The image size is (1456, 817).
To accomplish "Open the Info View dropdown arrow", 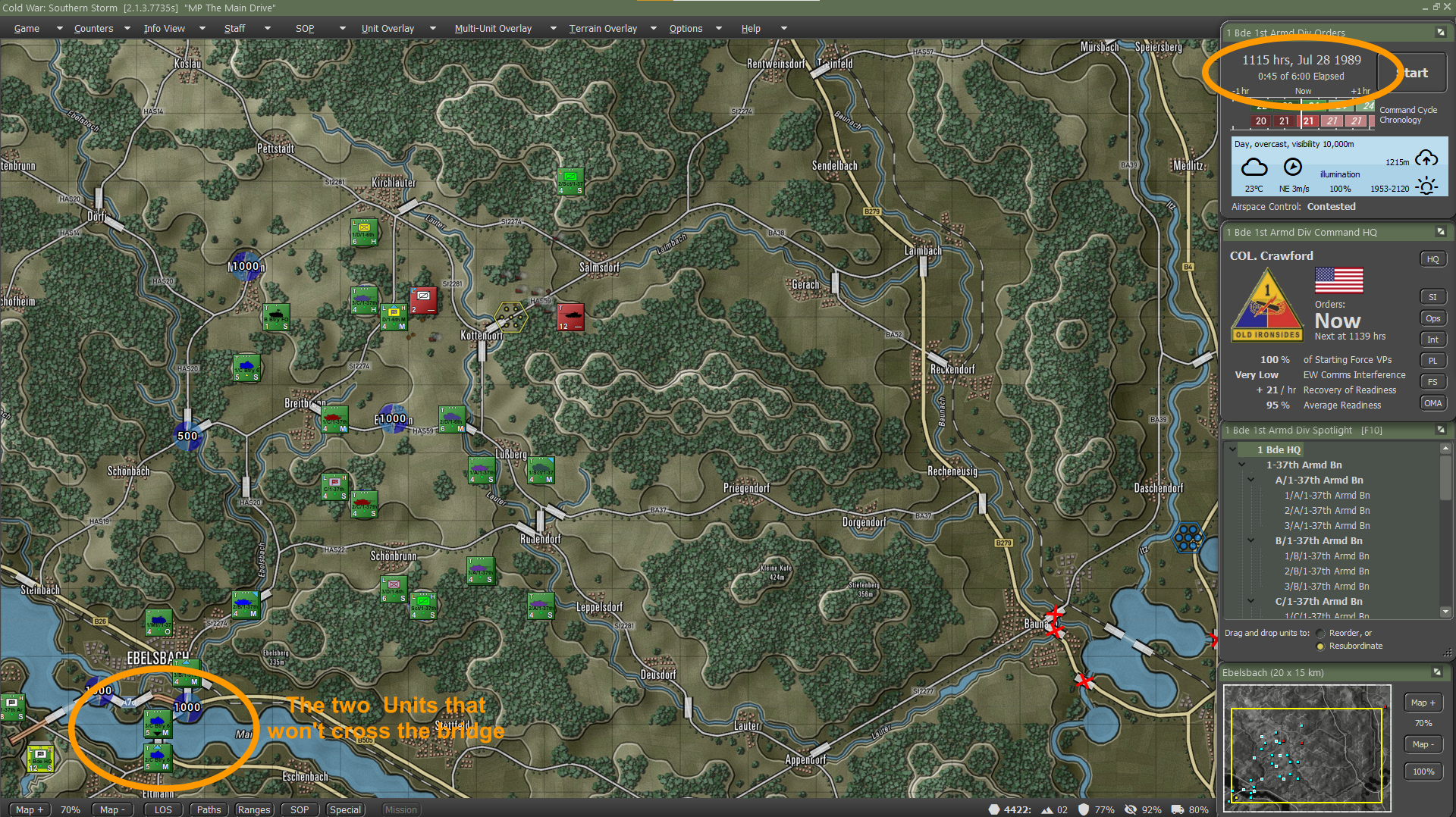I will (202, 28).
